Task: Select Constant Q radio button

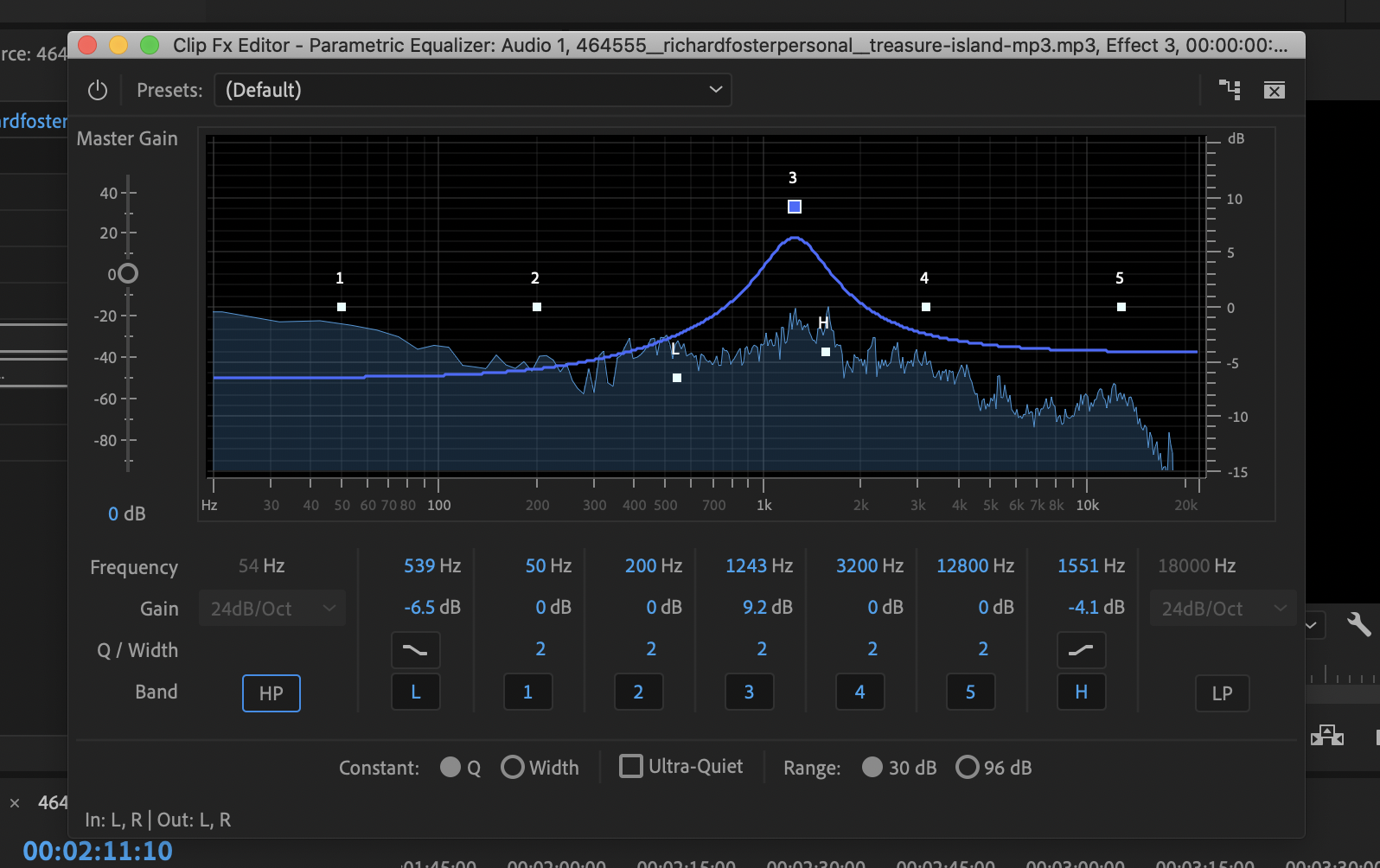Action: point(450,768)
